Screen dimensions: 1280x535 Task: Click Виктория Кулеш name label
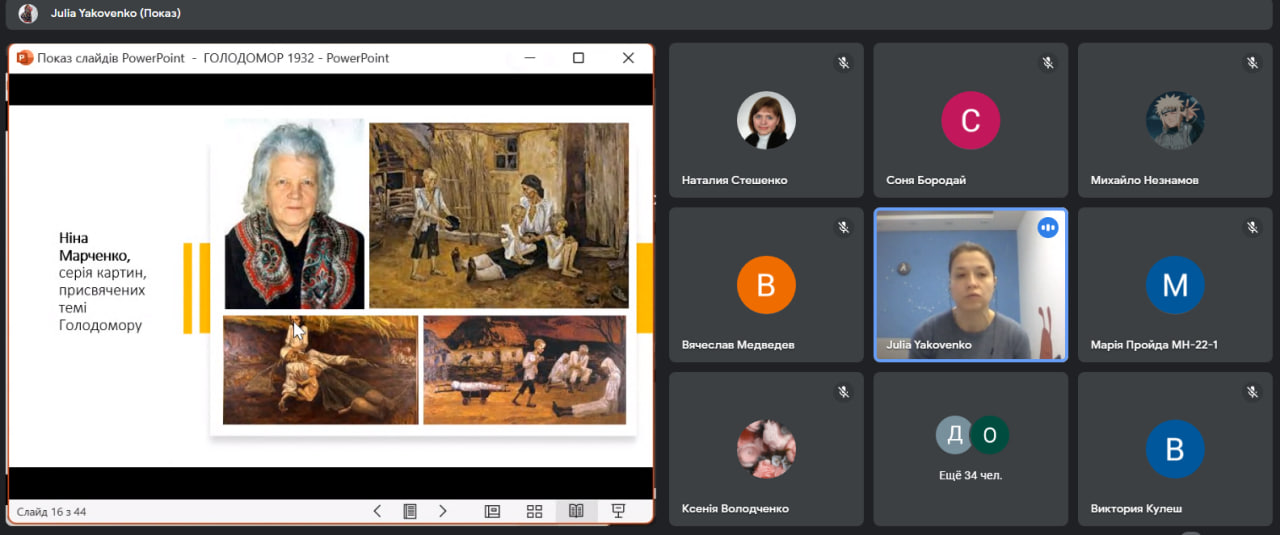(x=1136, y=509)
